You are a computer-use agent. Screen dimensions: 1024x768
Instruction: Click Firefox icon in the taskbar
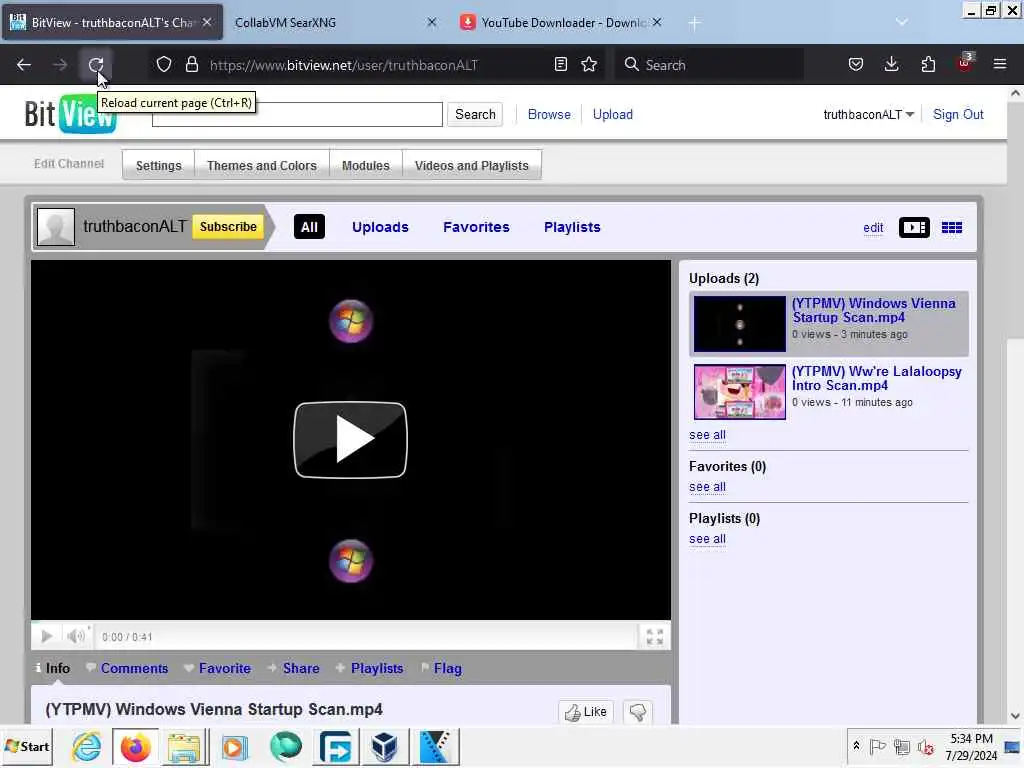coord(135,746)
